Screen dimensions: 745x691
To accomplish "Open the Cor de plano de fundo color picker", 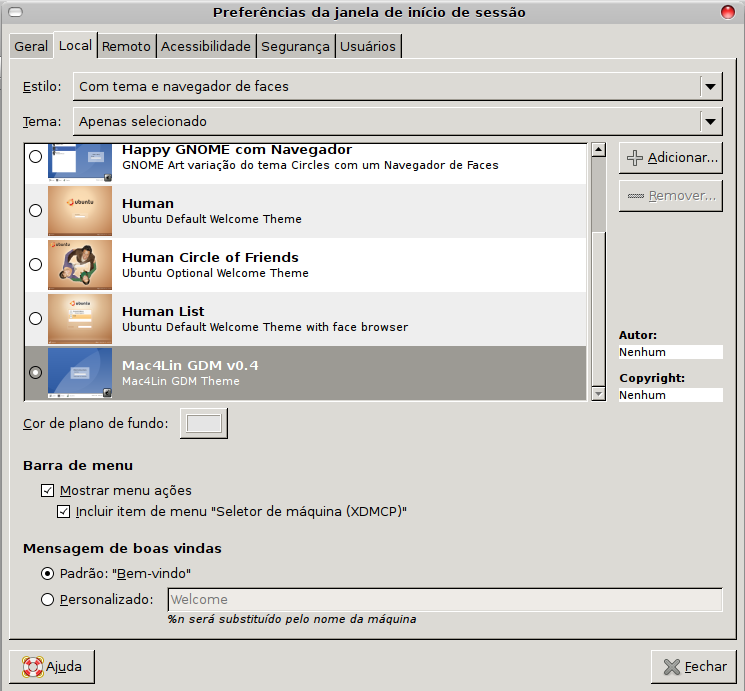I will tap(204, 423).
